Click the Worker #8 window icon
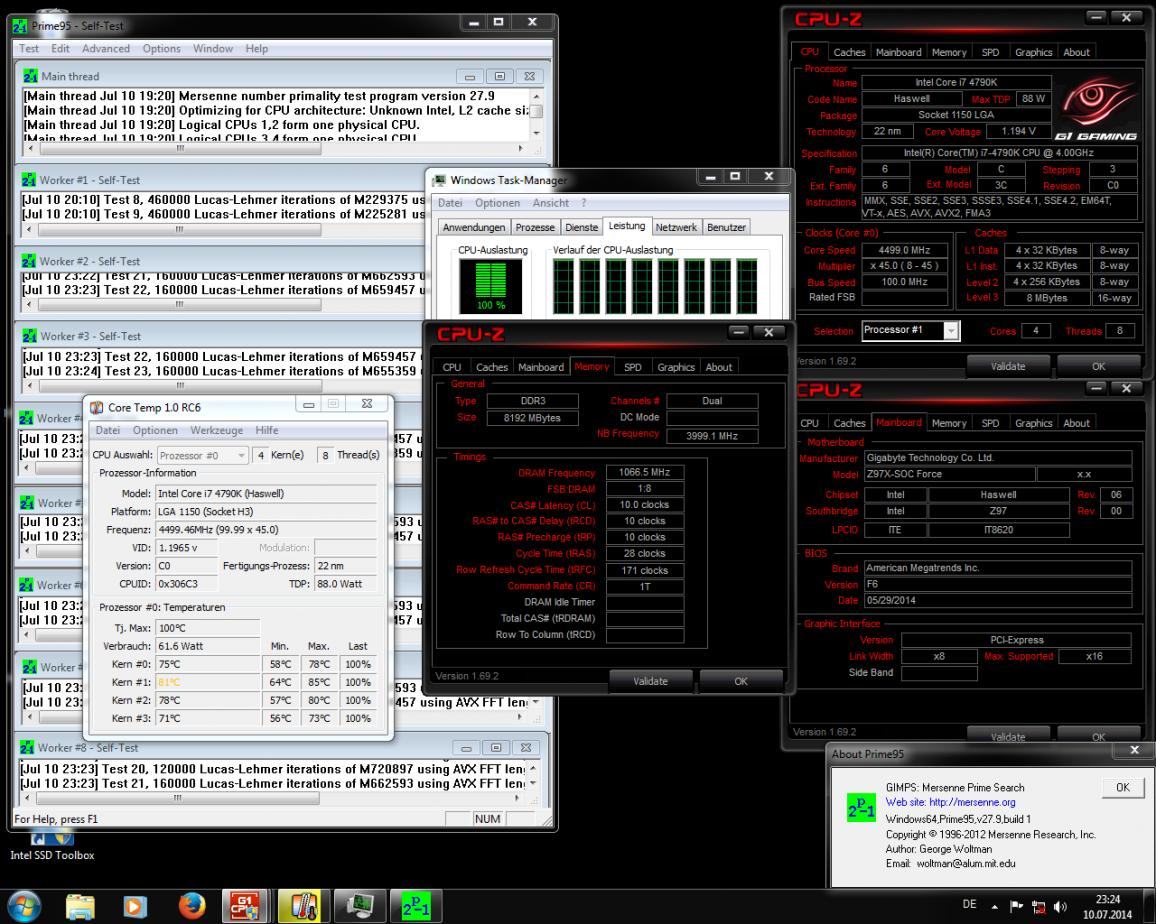Screen dimensions: 1156x924 point(27,748)
